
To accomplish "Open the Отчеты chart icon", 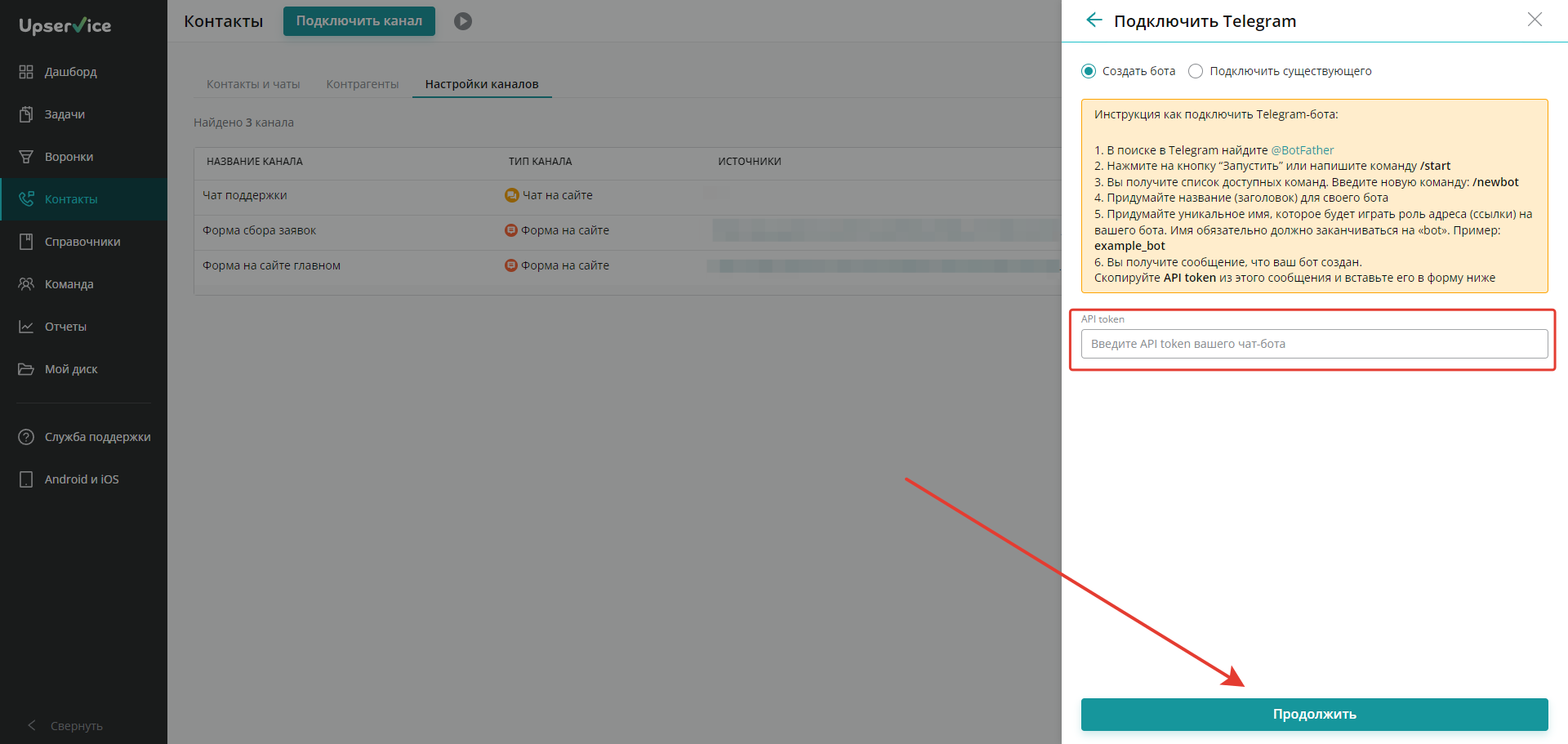I will [26, 327].
